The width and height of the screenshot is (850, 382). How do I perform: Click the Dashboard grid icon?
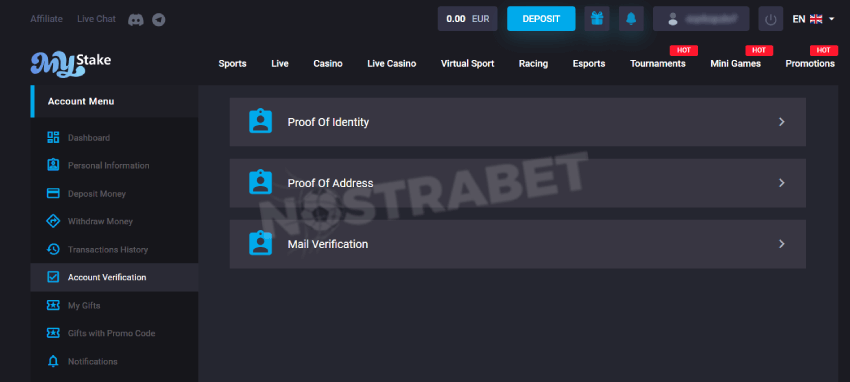pos(53,138)
